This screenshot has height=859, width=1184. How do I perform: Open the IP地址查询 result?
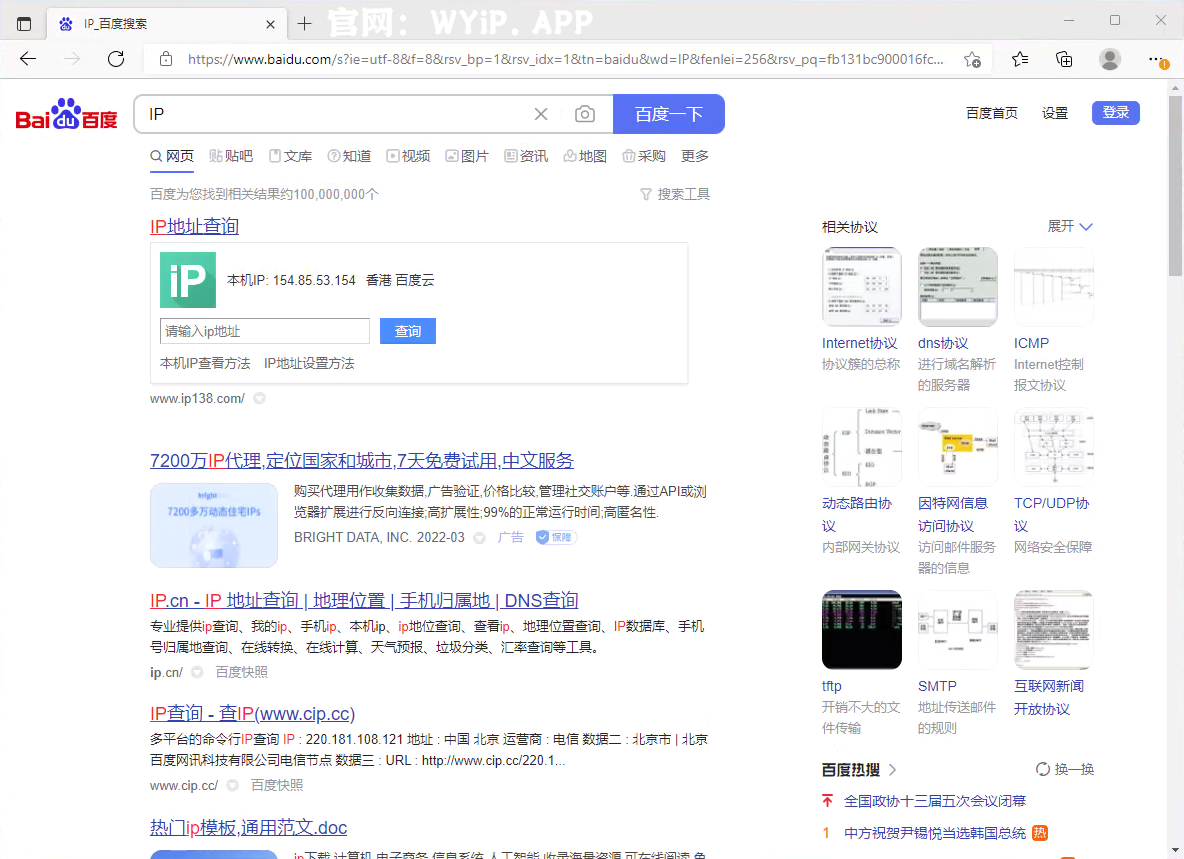coord(194,226)
